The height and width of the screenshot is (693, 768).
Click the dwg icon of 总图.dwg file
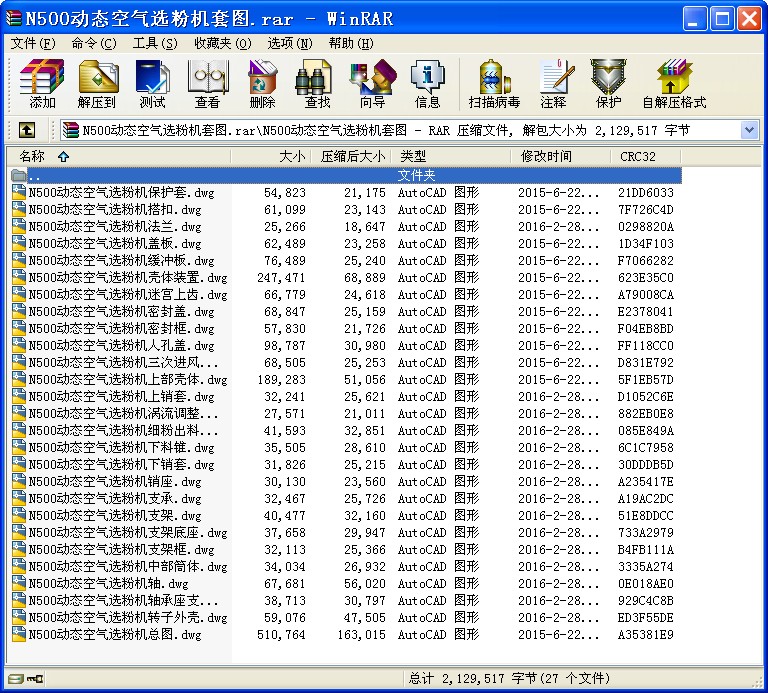tap(19, 634)
